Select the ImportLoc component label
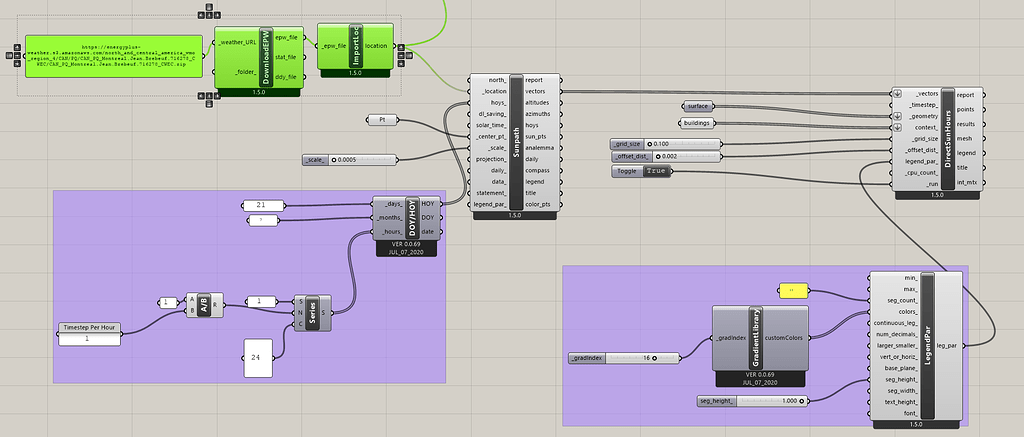The width and height of the screenshot is (1024, 437). (355, 46)
